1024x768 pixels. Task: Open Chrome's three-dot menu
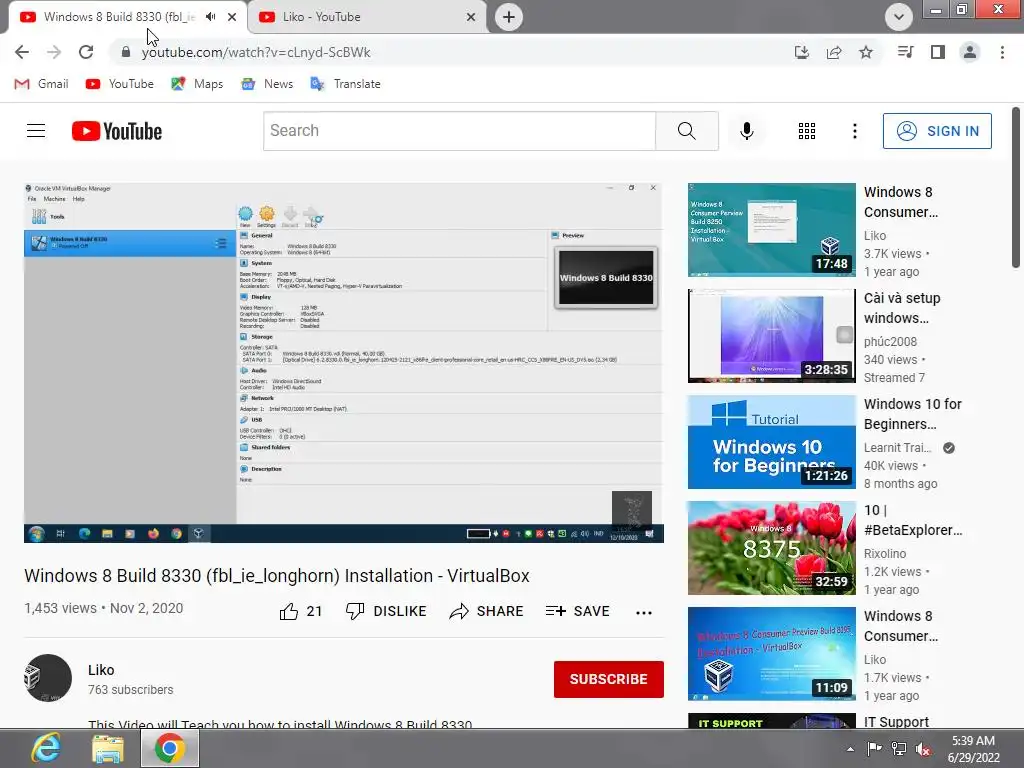[1002, 52]
